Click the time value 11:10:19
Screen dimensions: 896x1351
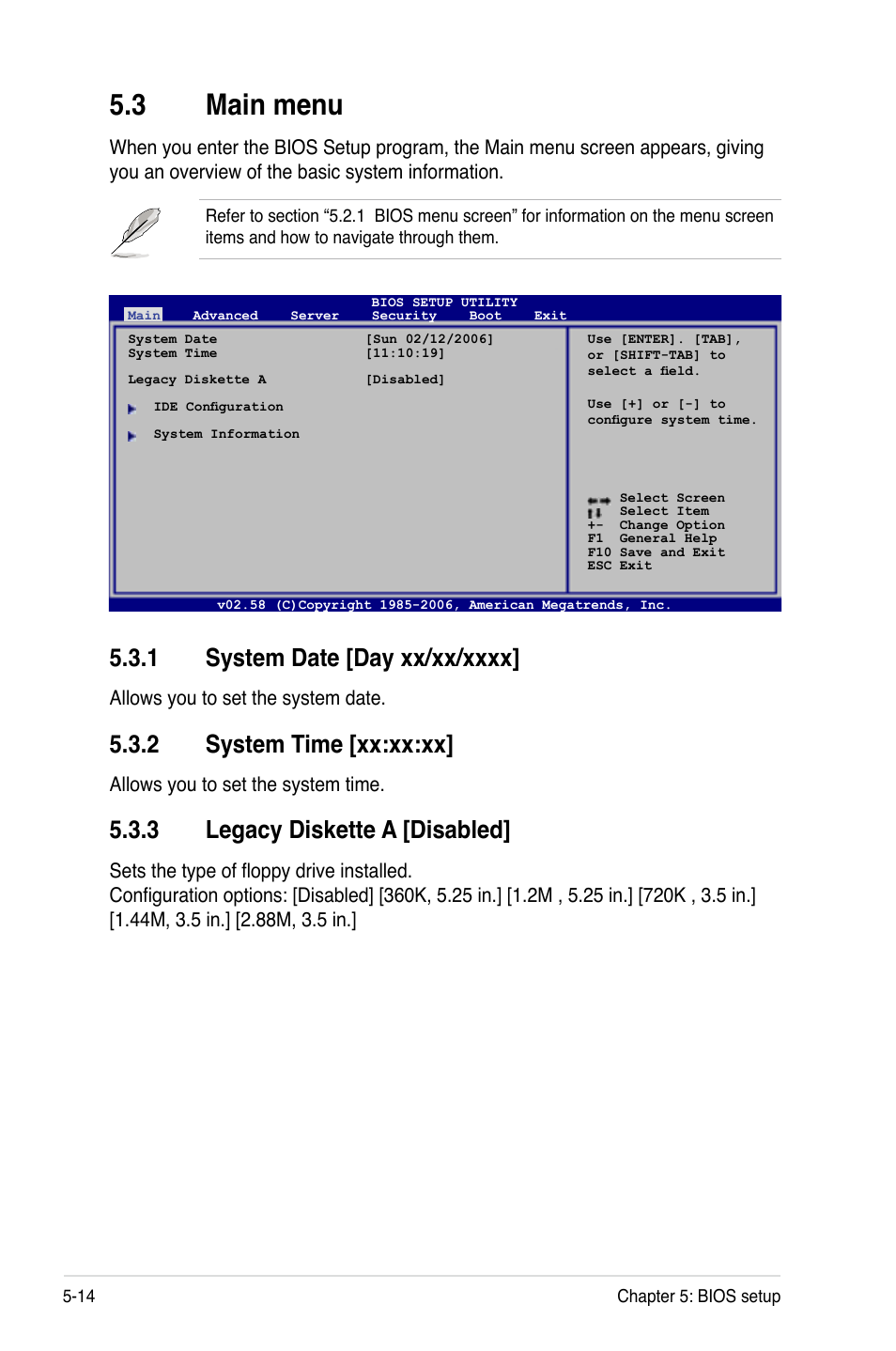pyautogui.click(x=405, y=353)
